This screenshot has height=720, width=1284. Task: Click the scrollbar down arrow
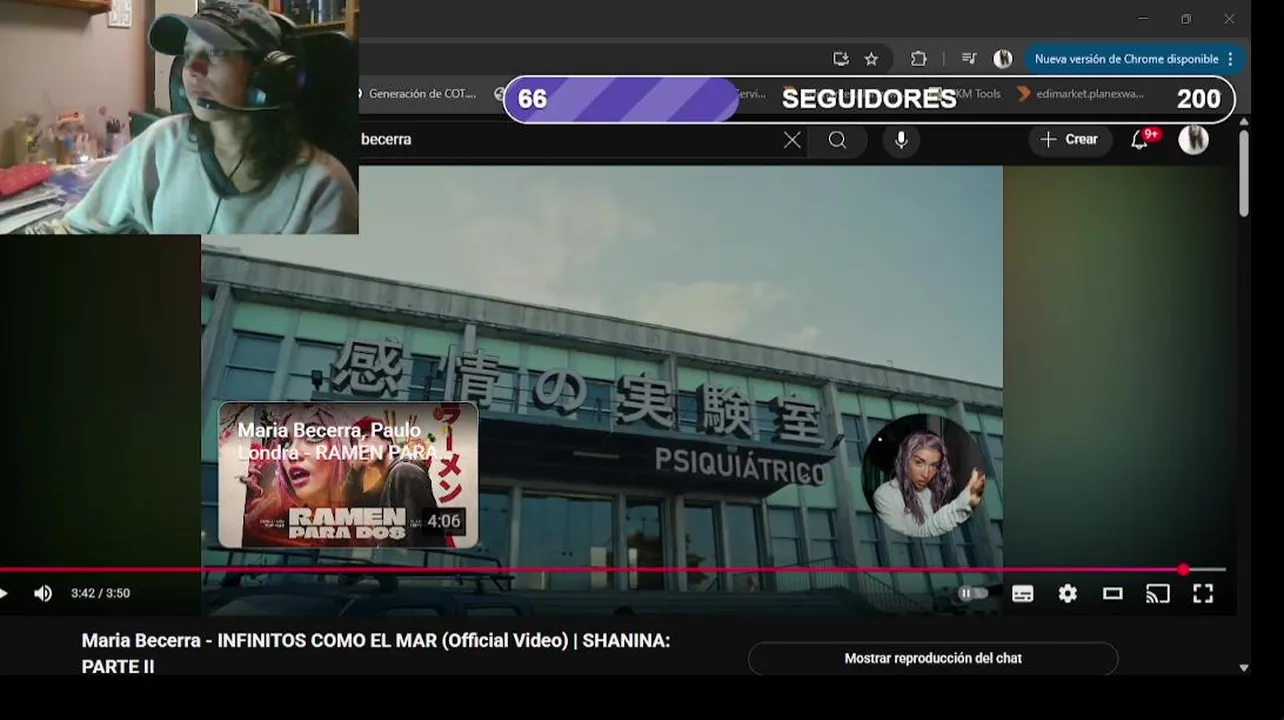pos(1244,667)
